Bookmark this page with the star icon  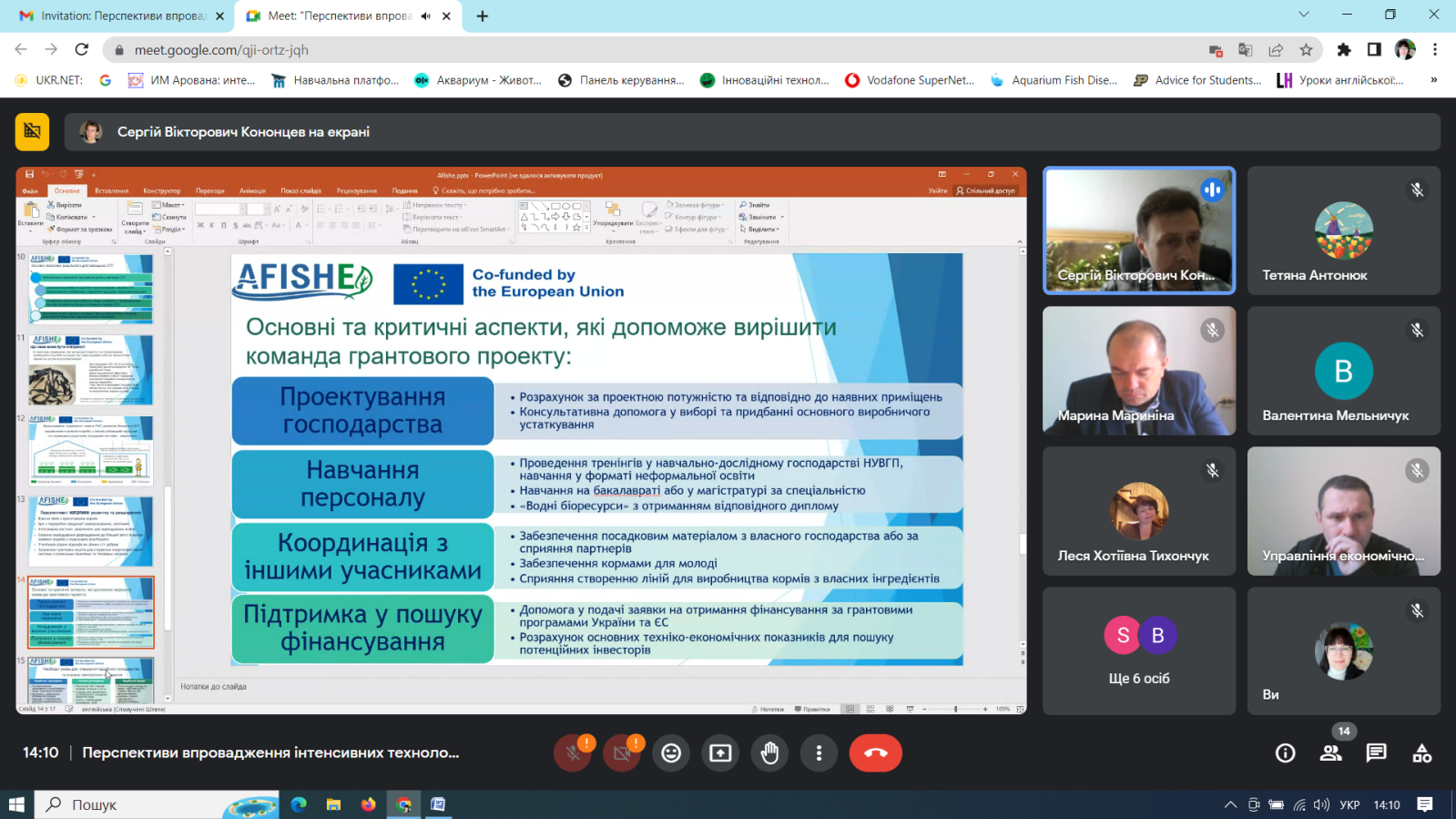point(1306,50)
